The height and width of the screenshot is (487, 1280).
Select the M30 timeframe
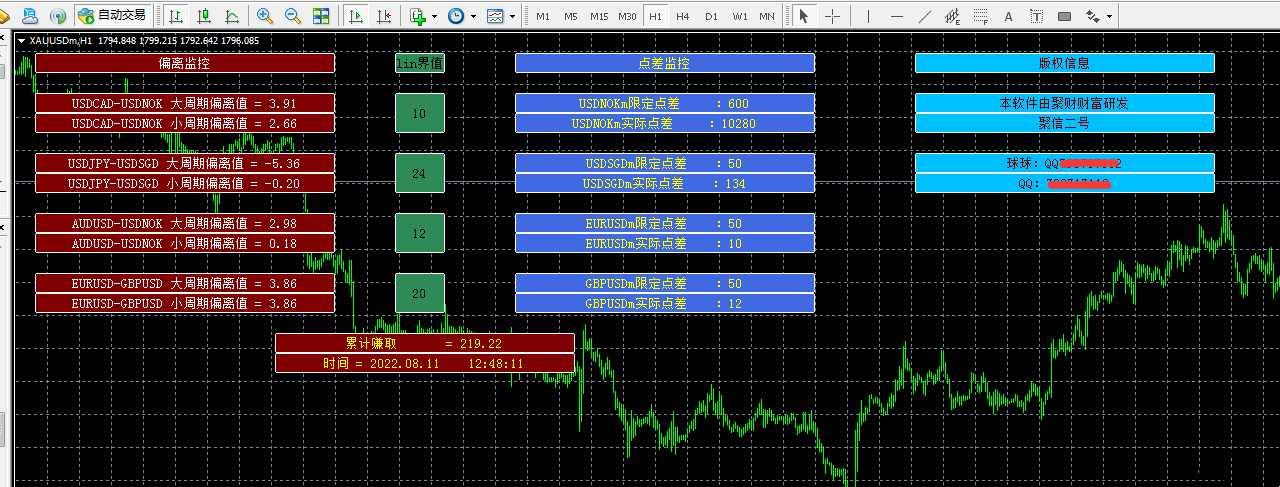pos(627,16)
